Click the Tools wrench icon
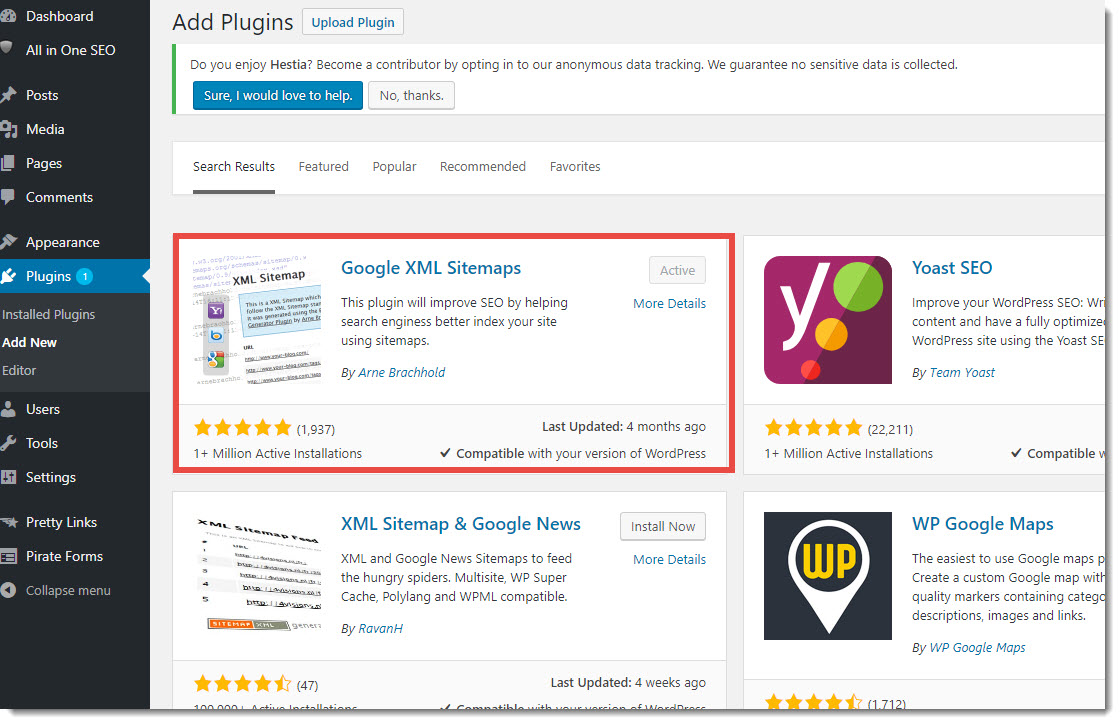Screen dimensions: 1120x724 click(x=8, y=443)
